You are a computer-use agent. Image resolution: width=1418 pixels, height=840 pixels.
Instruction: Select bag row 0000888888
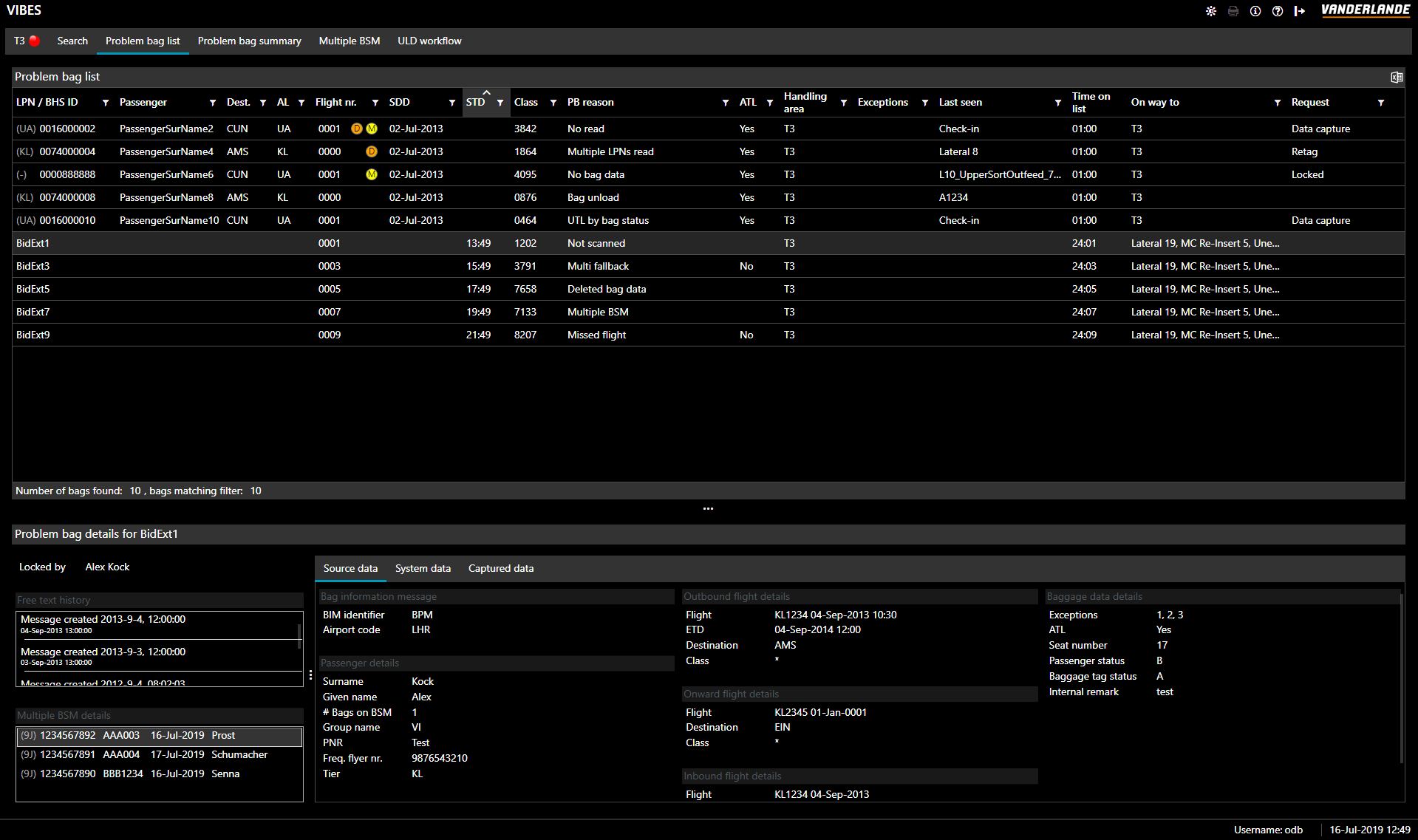[708, 174]
